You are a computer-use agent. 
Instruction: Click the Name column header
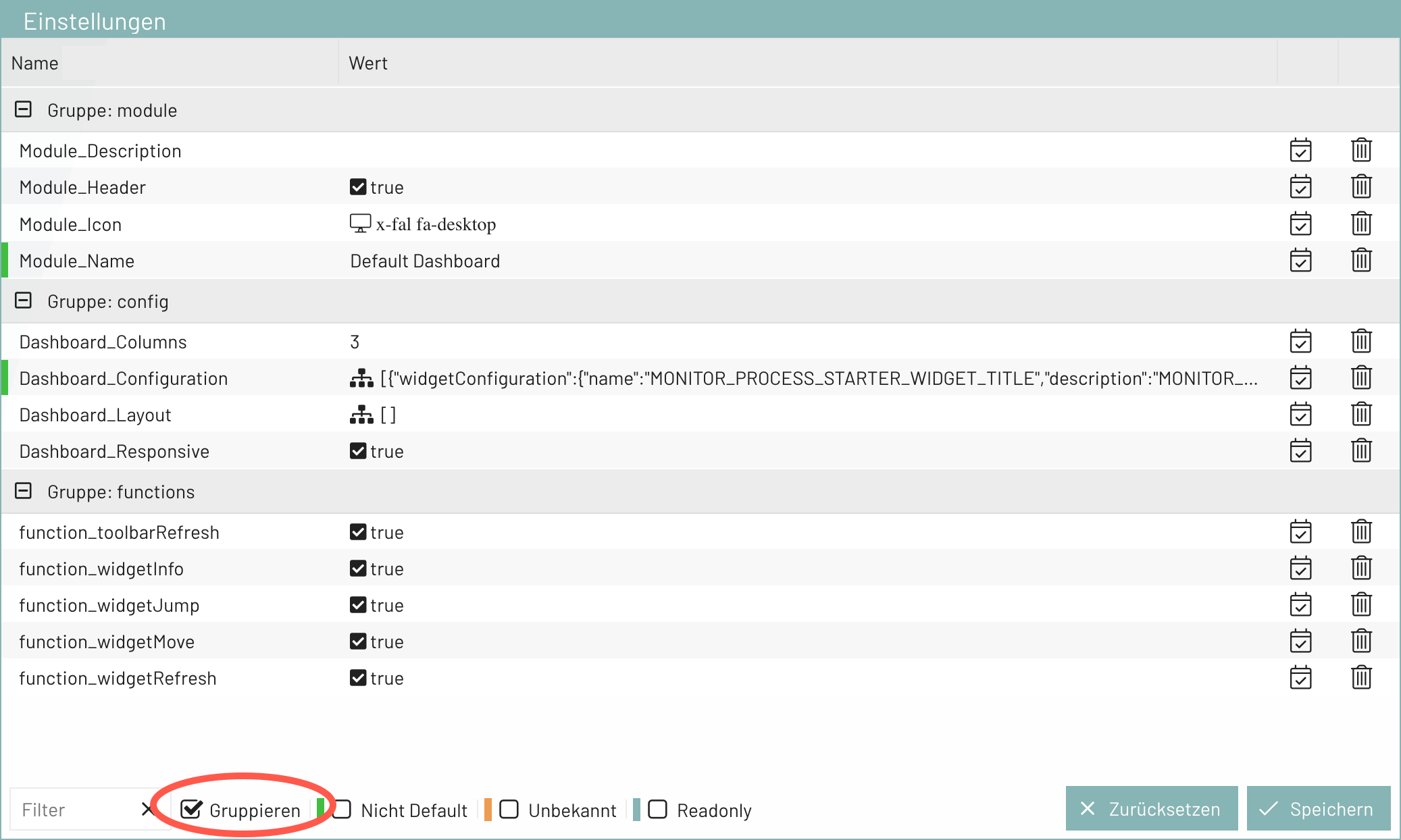pos(35,63)
